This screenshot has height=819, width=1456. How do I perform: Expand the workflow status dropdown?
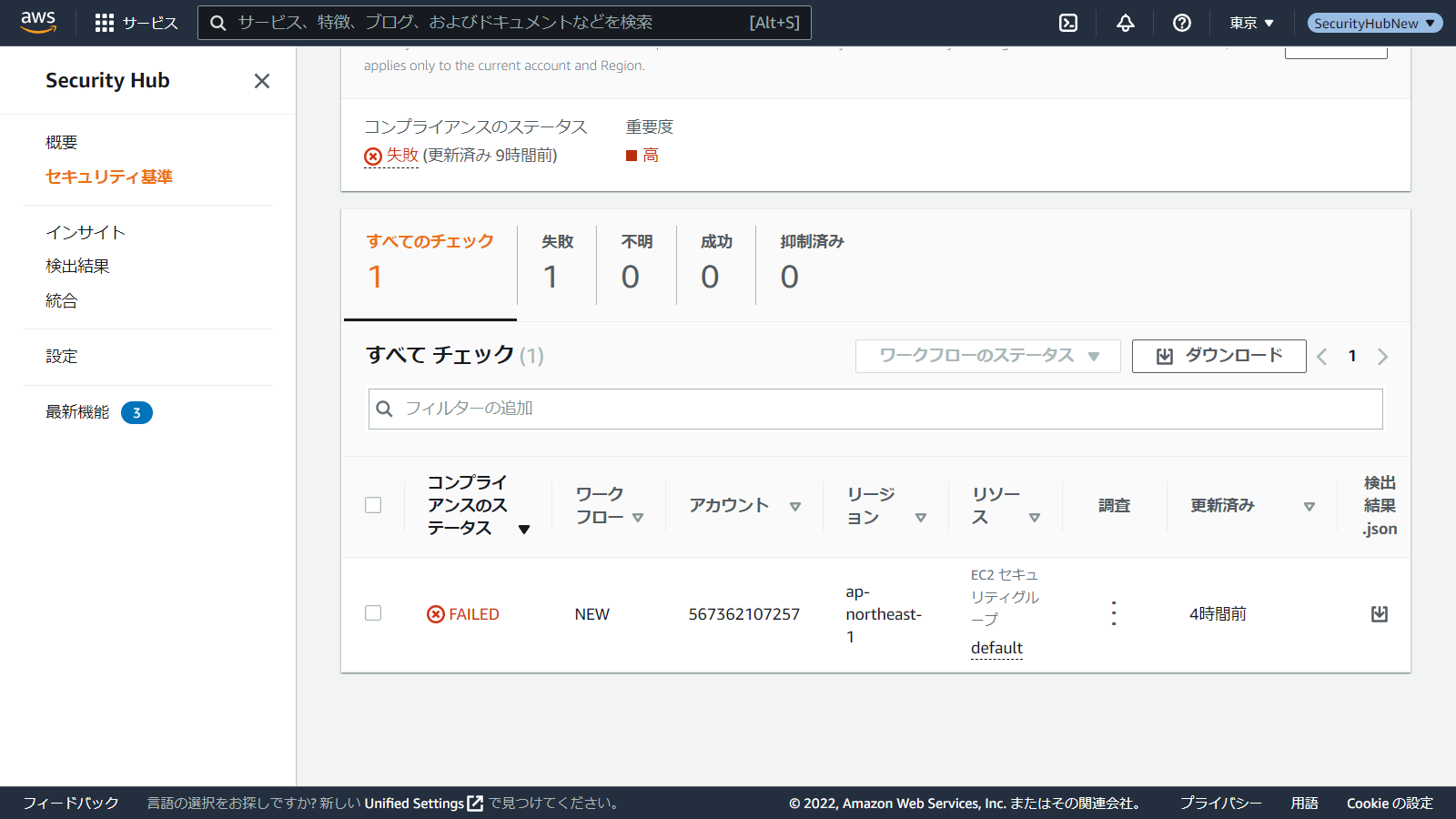[x=987, y=356]
